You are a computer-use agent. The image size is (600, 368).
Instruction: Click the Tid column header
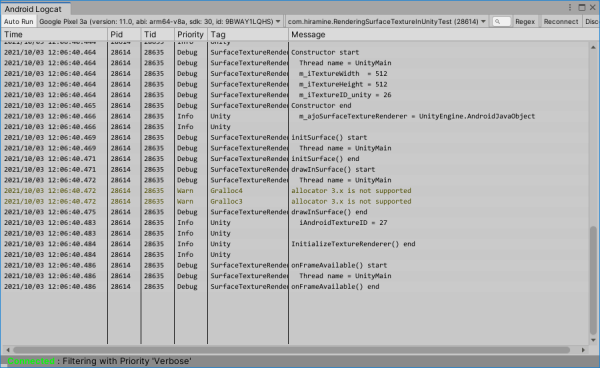158,34
